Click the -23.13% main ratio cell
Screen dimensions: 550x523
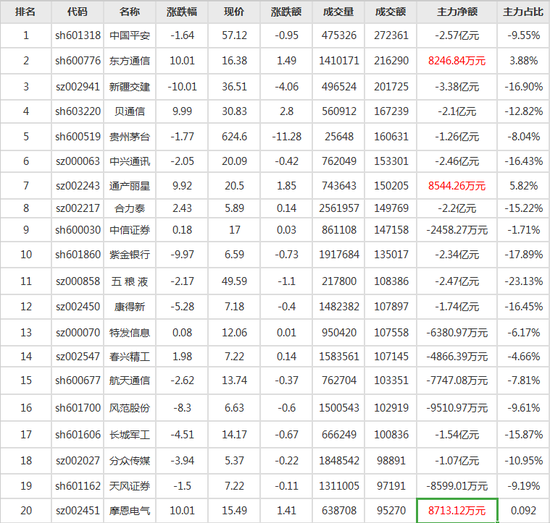524,281
